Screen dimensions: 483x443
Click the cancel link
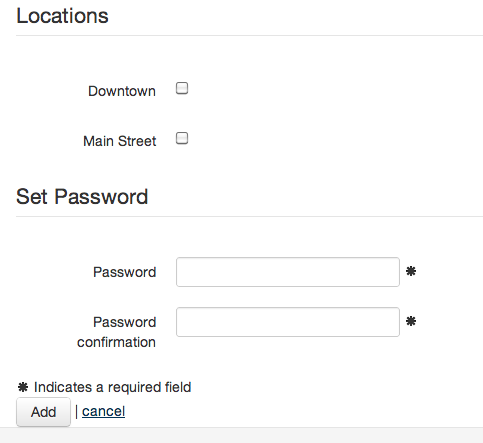103,411
